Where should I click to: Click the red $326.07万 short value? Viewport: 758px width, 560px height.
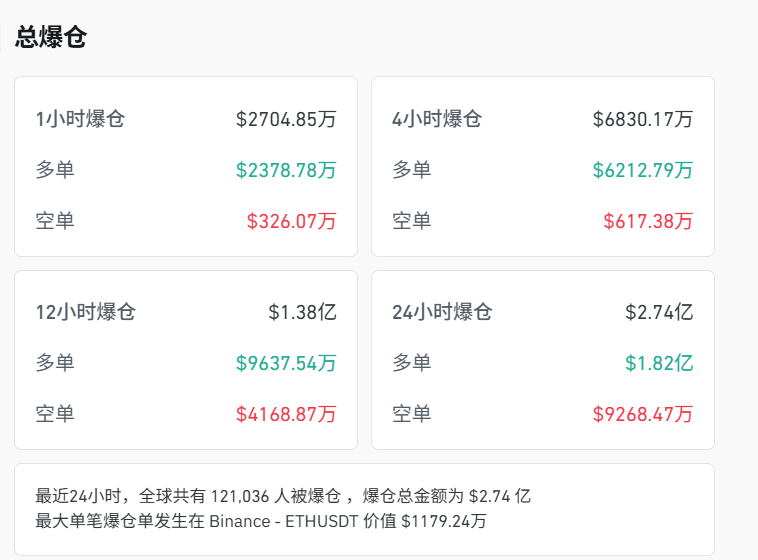pos(291,221)
